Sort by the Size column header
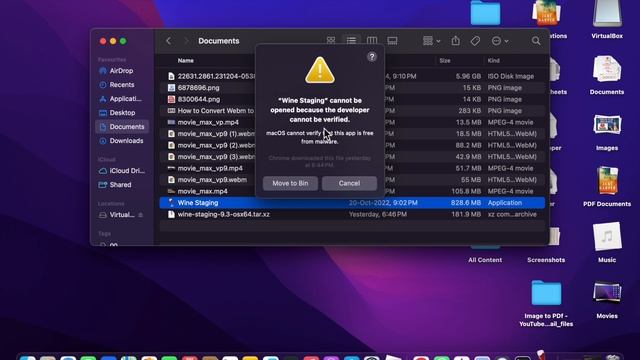The height and width of the screenshot is (360, 640). 445,60
